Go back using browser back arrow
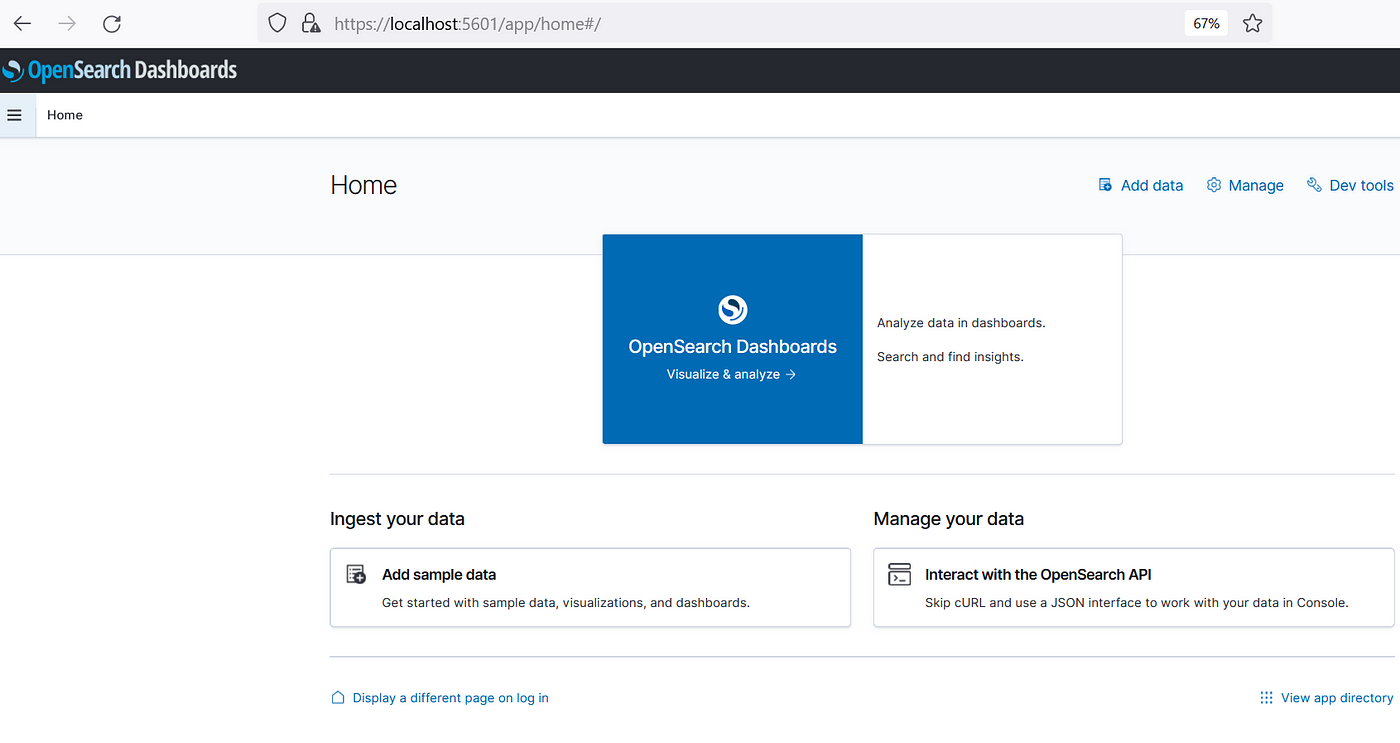The height and width of the screenshot is (743, 1400). click(x=22, y=23)
